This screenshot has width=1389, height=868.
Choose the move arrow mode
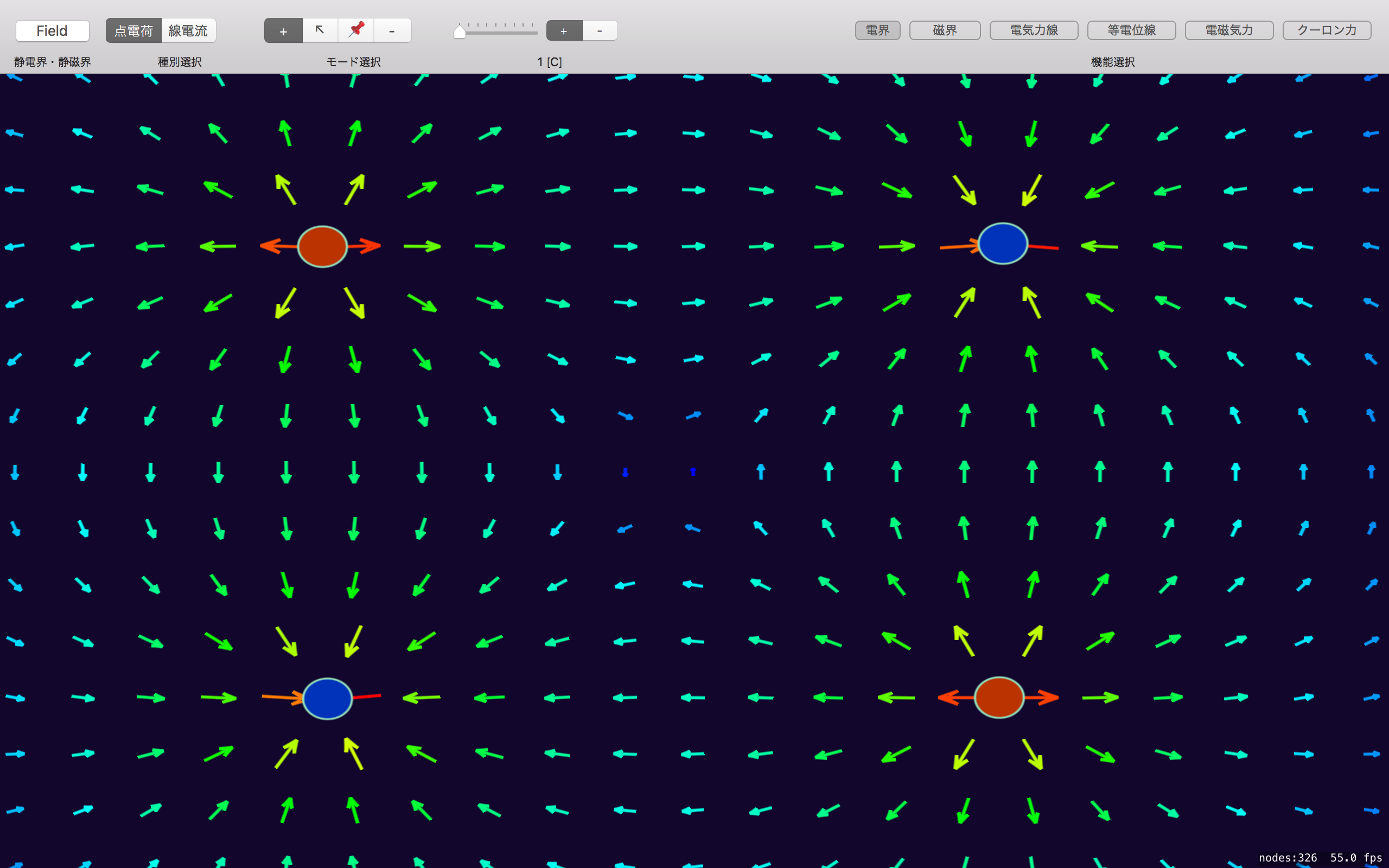point(320,31)
